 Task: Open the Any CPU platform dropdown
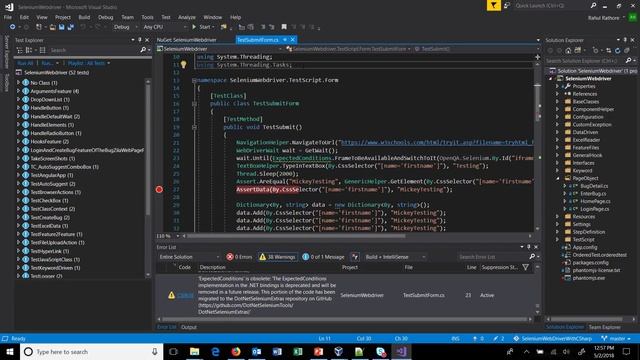[164, 27]
